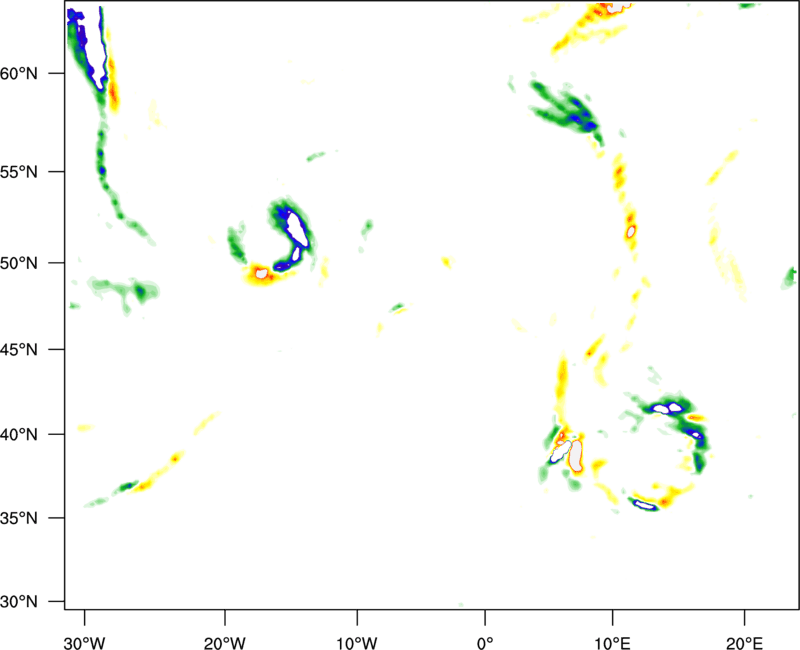This screenshot has width=800, height=650.
Task: Click the 30°N latitude label
Action: tap(19, 602)
